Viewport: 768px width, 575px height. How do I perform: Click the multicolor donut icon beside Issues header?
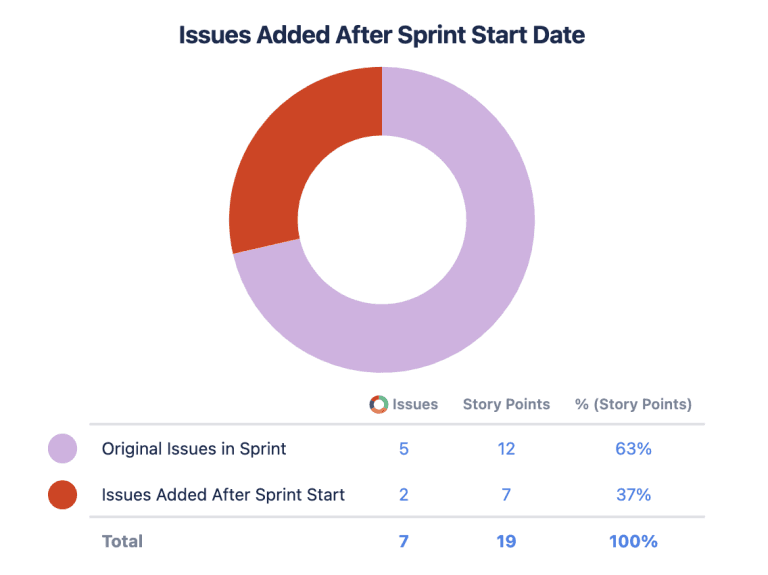tap(378, 404)
